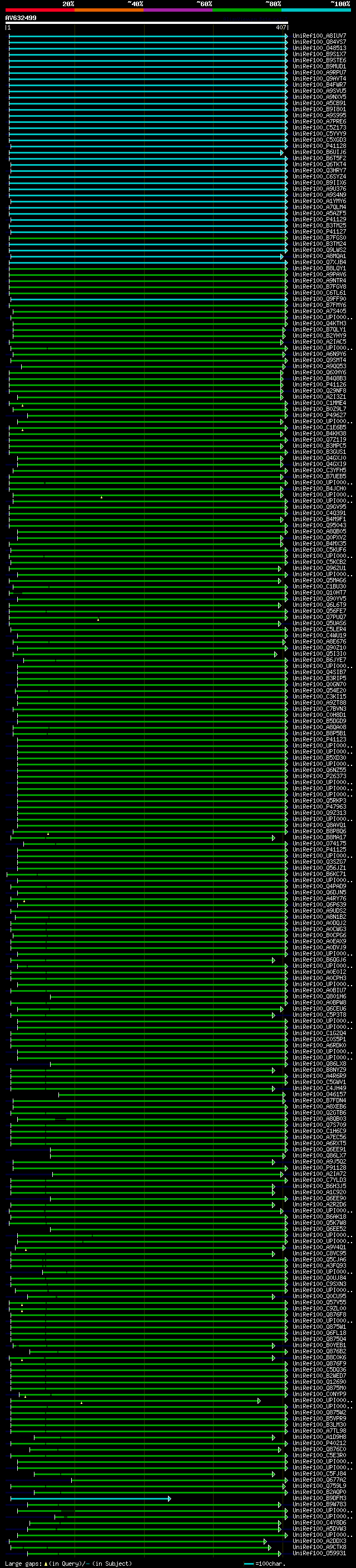Select the UniRef100_O74175 label
The width and height of the screenshot is (356, 1568).
319,844
